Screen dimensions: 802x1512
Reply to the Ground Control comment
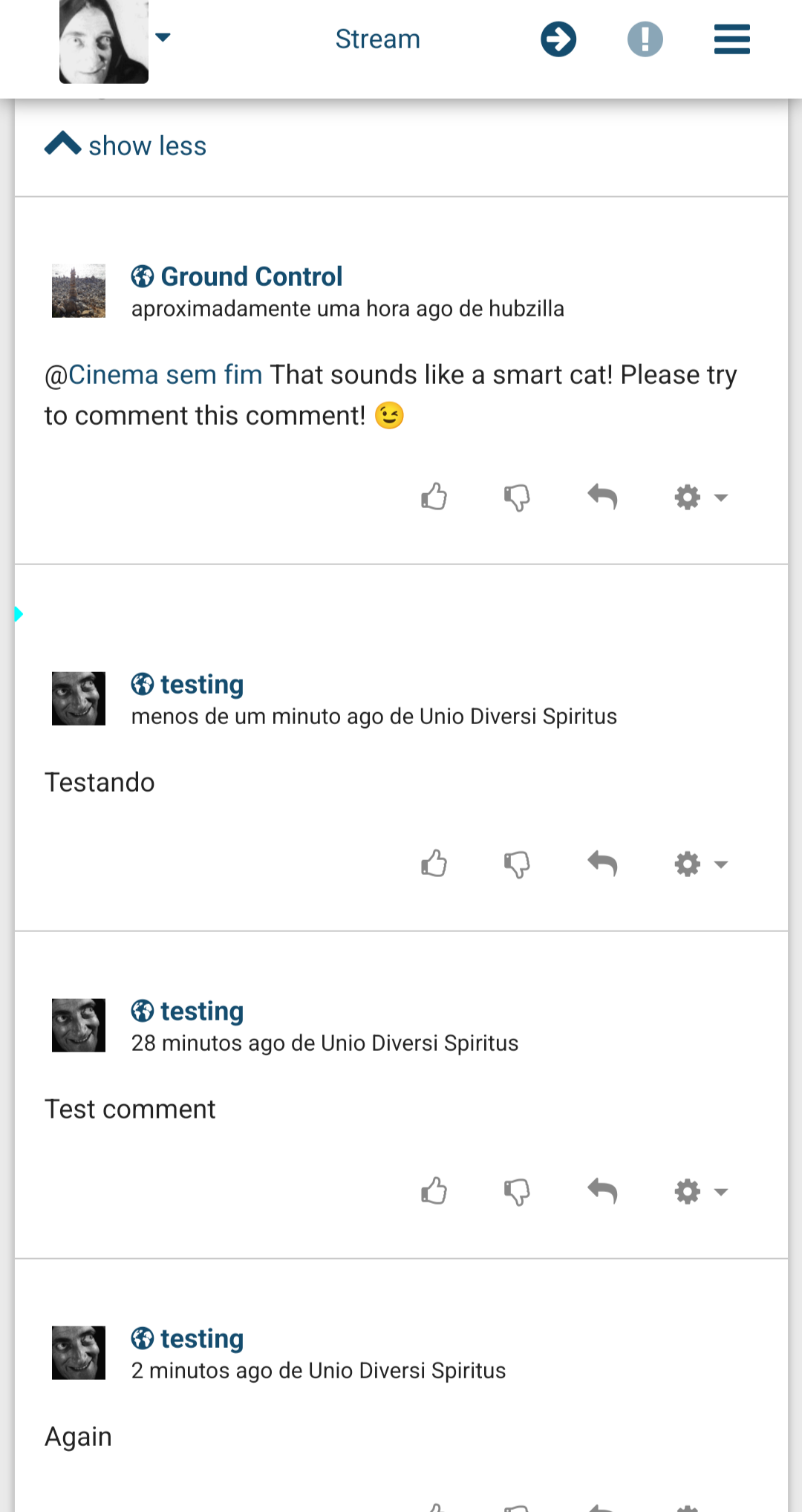(602, 497)
